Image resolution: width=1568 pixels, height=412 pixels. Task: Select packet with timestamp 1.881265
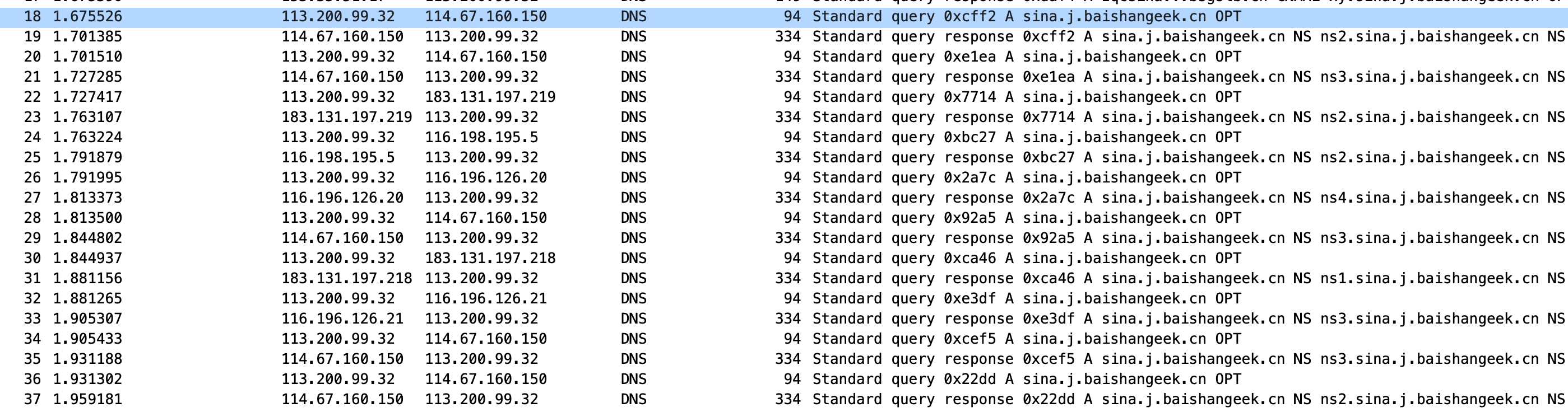click(x=784, y=298)
